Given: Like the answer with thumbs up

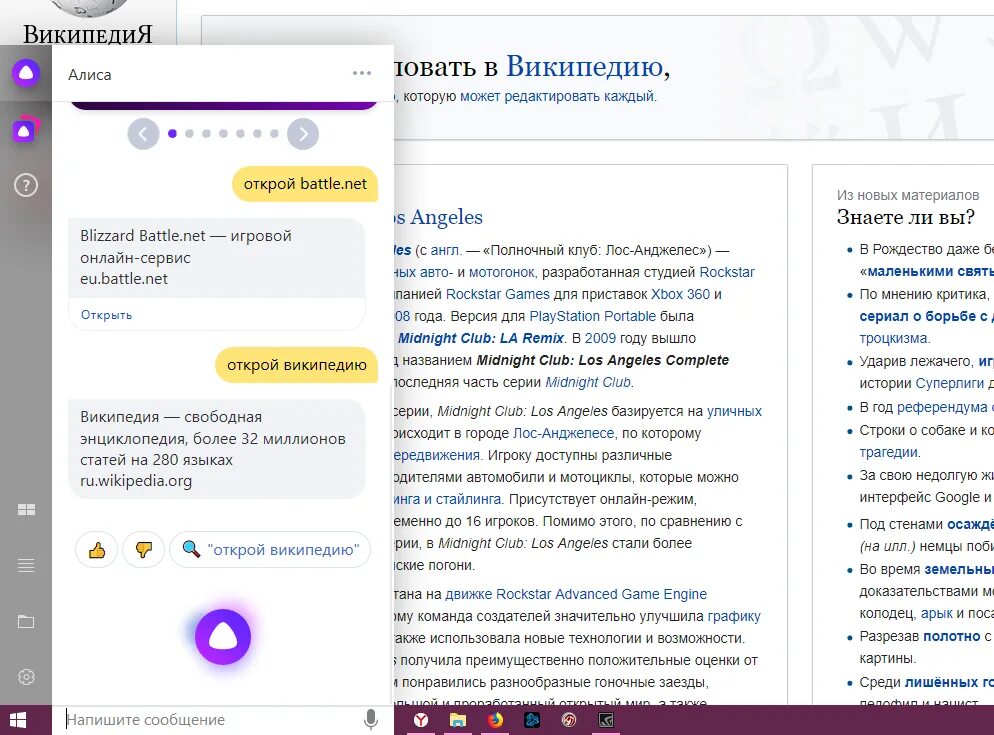Looking at the screenshot, I should tap(97, 550).
